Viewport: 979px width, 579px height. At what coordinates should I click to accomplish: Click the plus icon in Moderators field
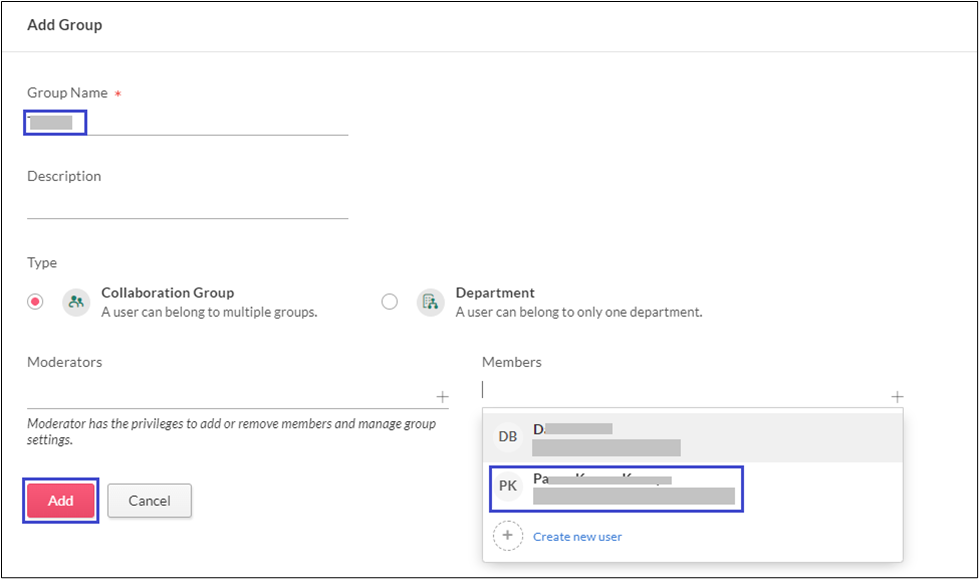pyautogui.click(x=442, y=396)
